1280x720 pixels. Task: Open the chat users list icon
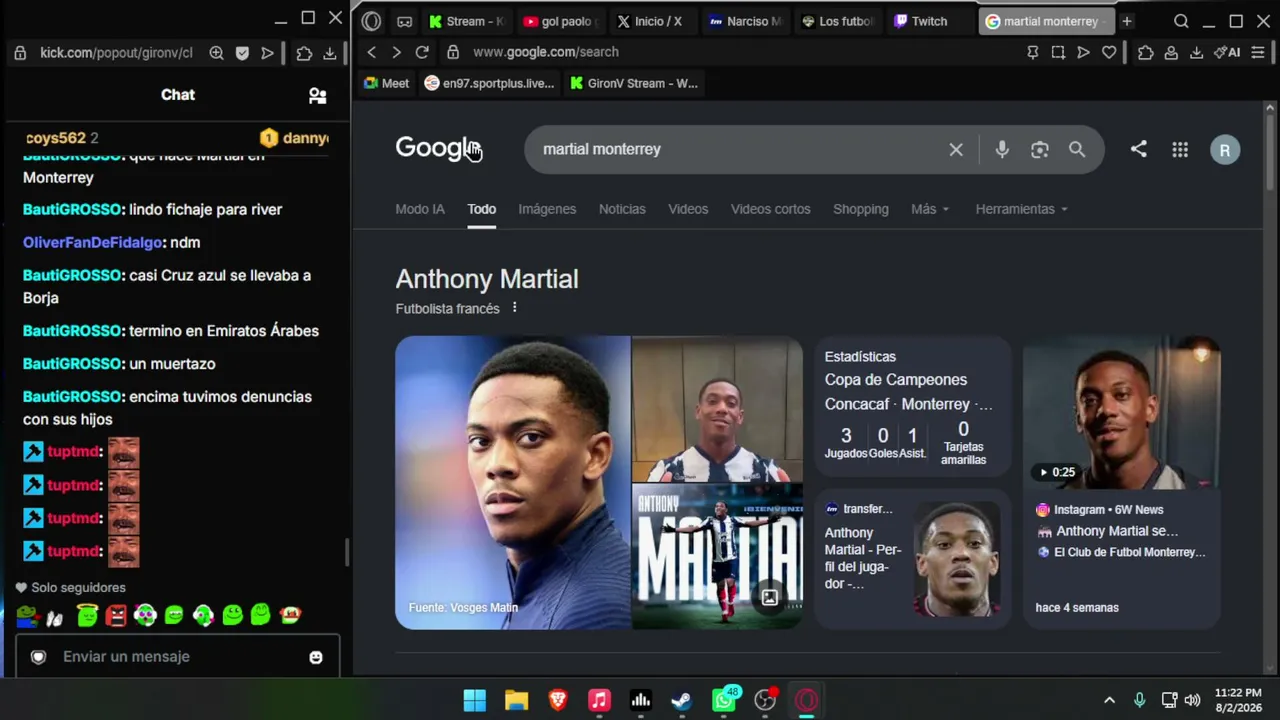click(x=317, y=95)
